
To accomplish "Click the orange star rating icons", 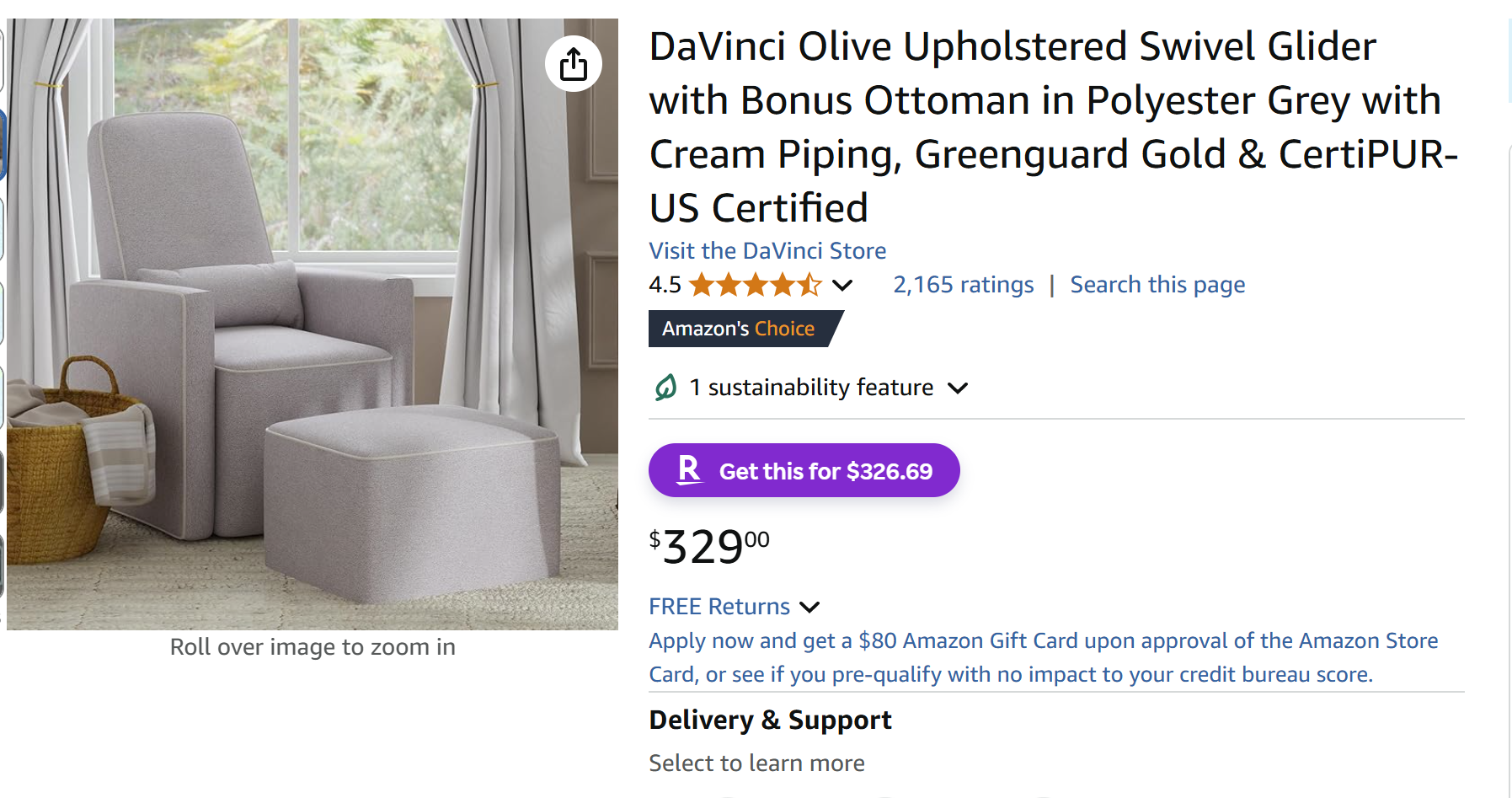I will (755, 285).
